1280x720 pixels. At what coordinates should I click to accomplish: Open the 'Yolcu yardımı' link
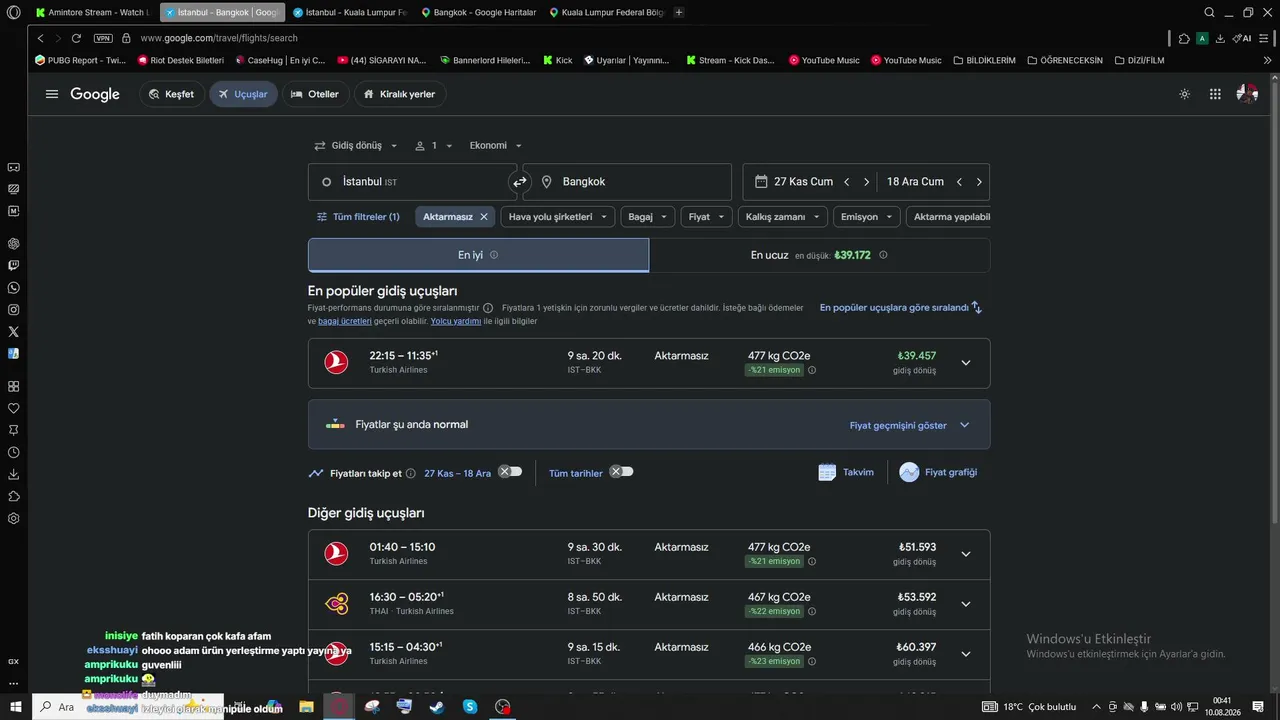(x=456, y=321)
